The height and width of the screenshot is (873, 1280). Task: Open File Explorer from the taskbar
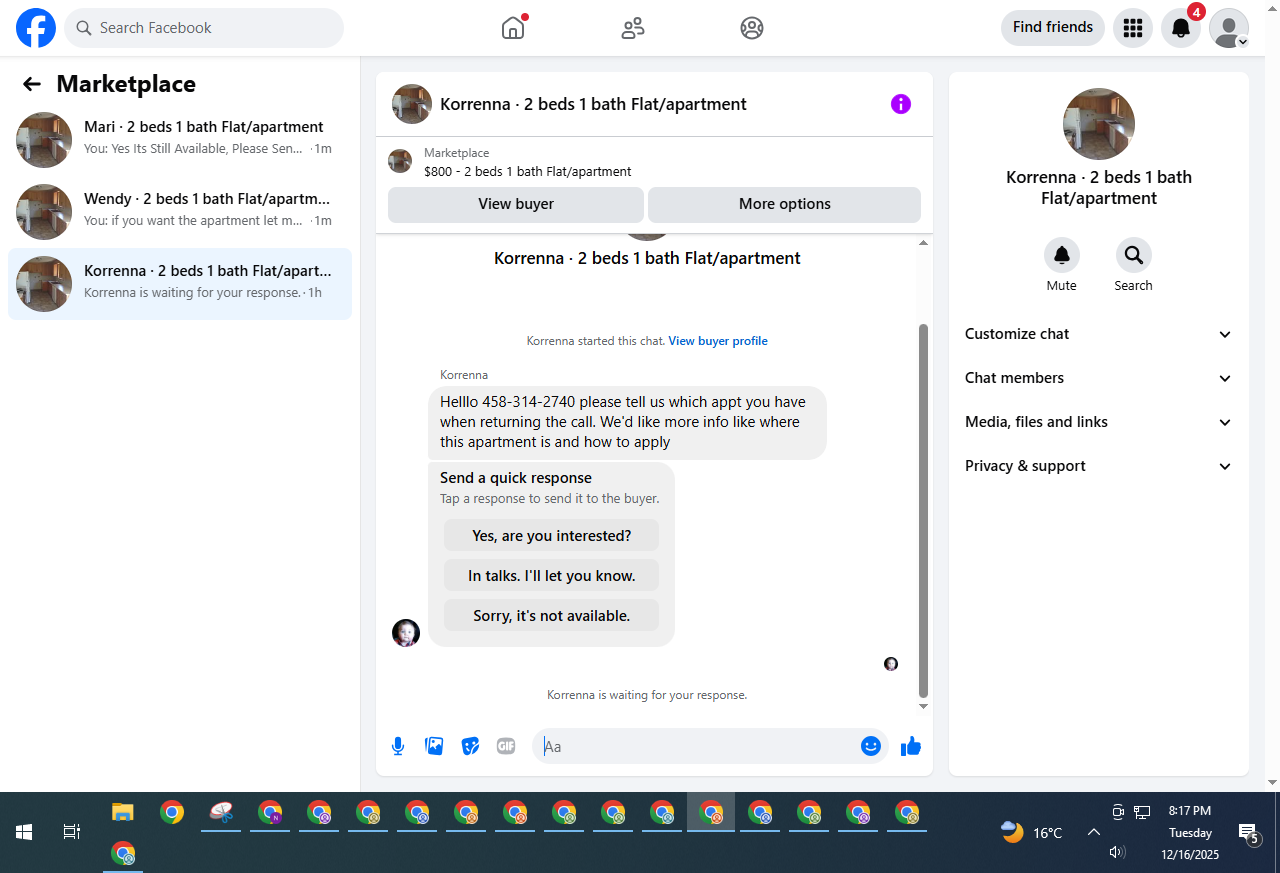click(x=123, y=813)
